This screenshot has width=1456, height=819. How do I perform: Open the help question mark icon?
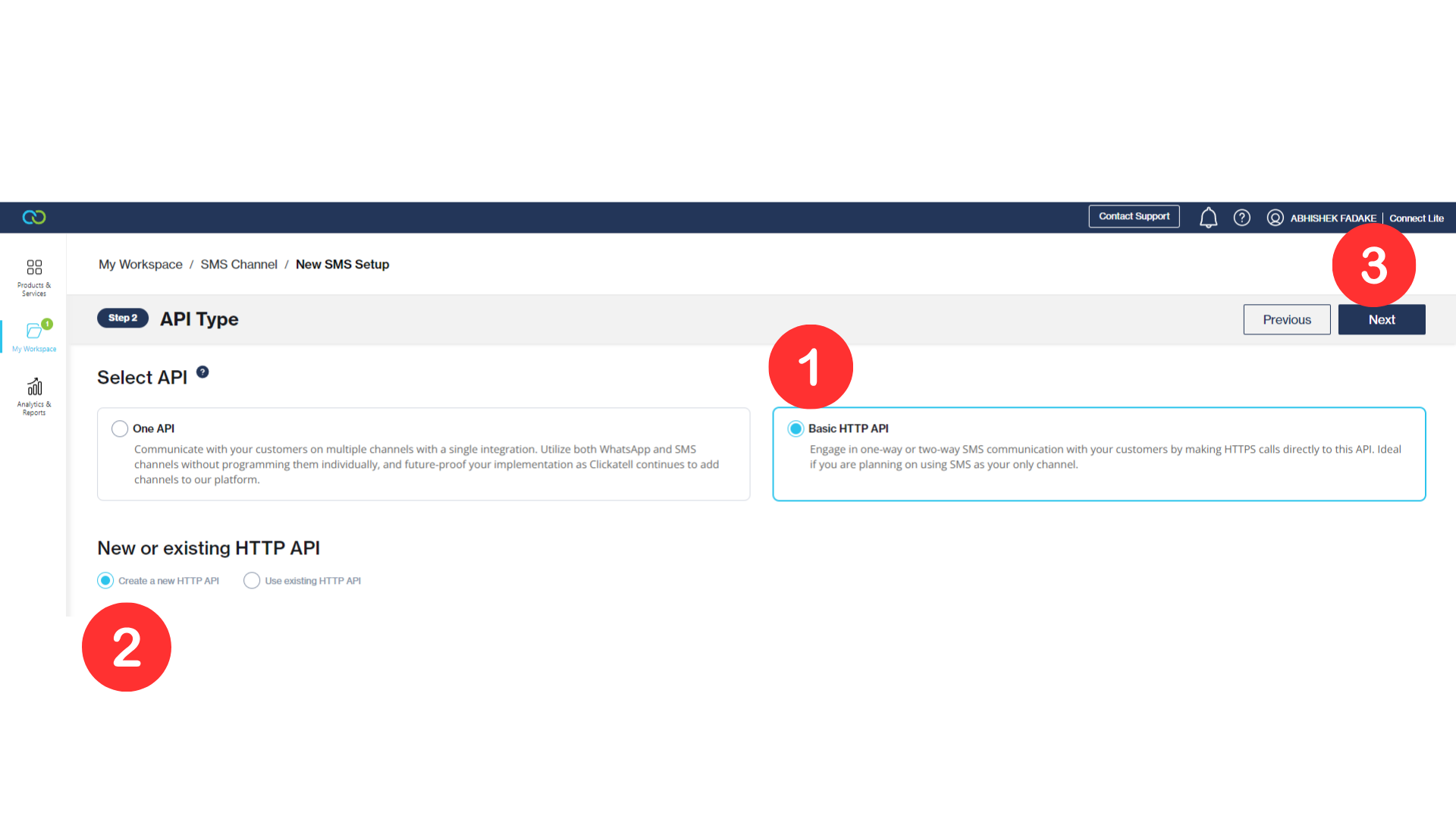click(1241, 218)
